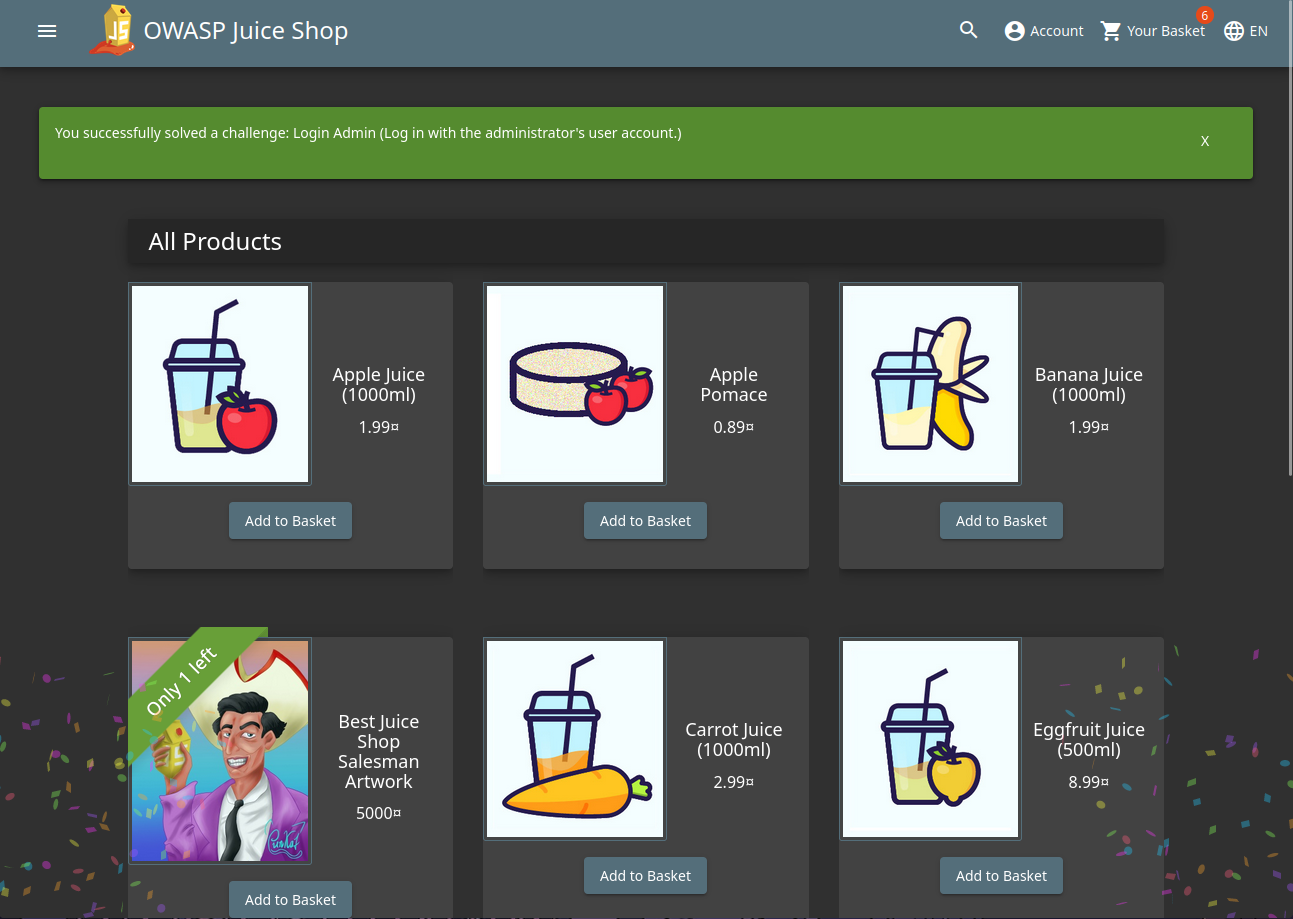Open Your Basket
Image resolution: width=1293 pixels, height=919 pixels.
[x=1153, y=31]
